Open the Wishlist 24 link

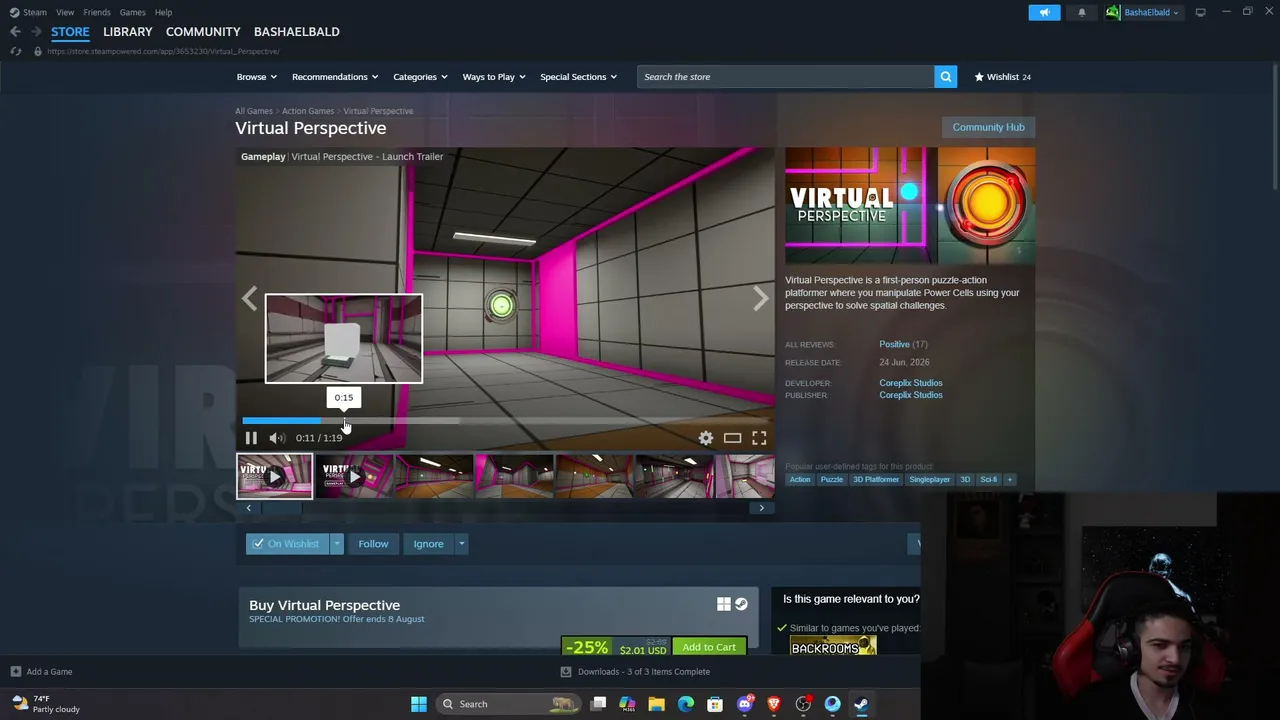1003,77
